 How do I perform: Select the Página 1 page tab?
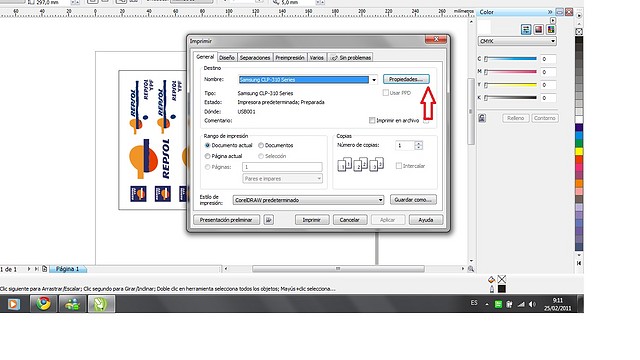(67, 269)
